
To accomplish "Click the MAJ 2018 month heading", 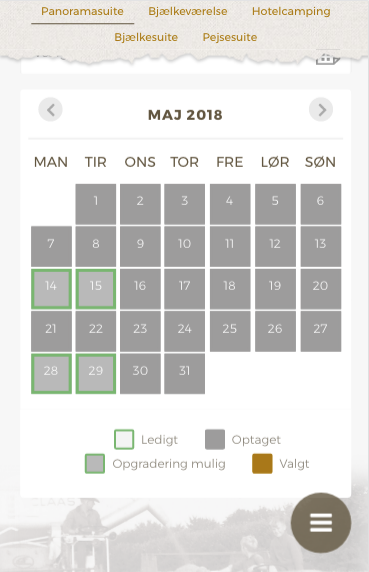I will tap(185, 115).
